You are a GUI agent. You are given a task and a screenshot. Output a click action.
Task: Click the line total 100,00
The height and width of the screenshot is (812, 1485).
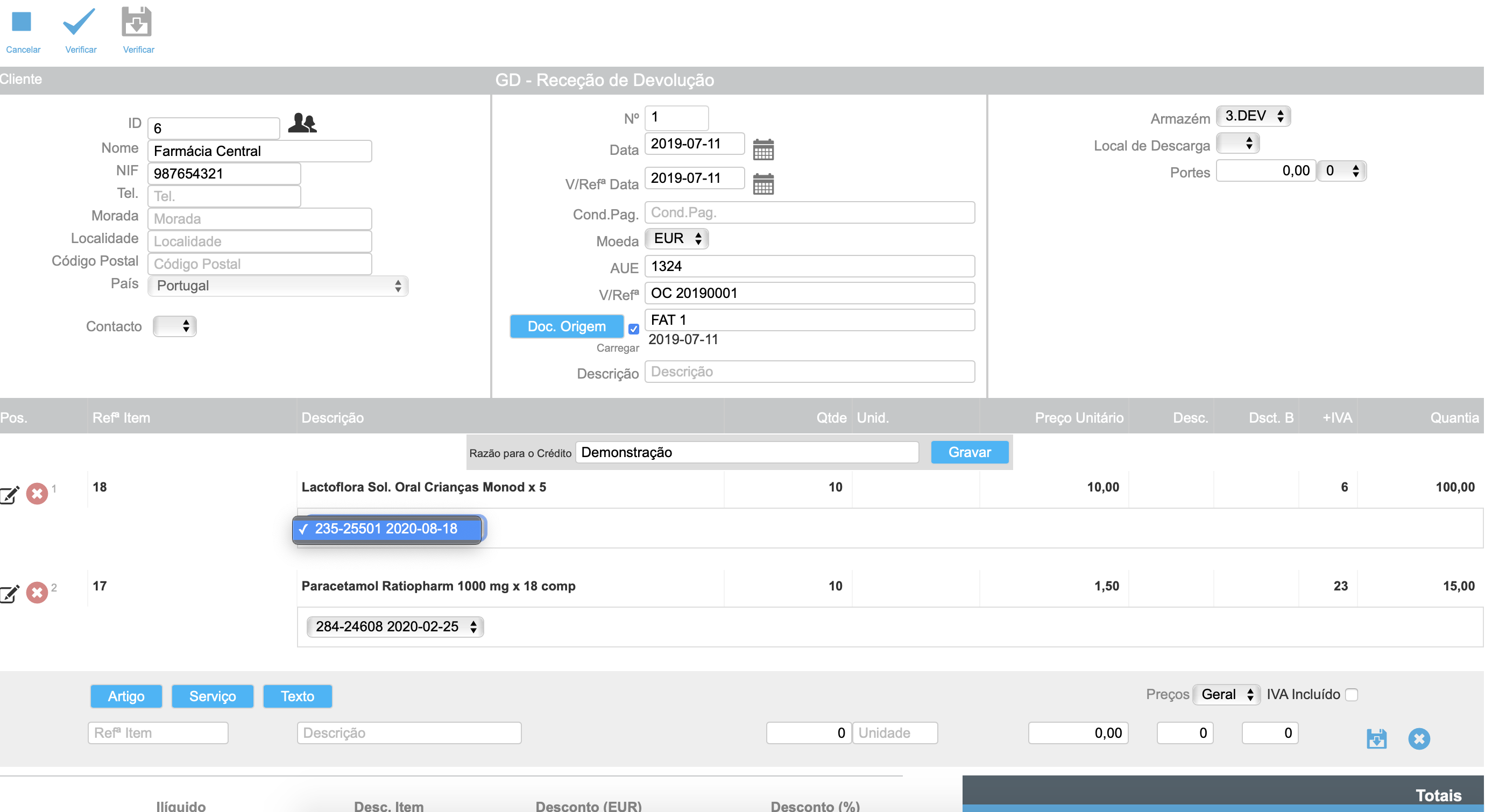[1455, 487]
